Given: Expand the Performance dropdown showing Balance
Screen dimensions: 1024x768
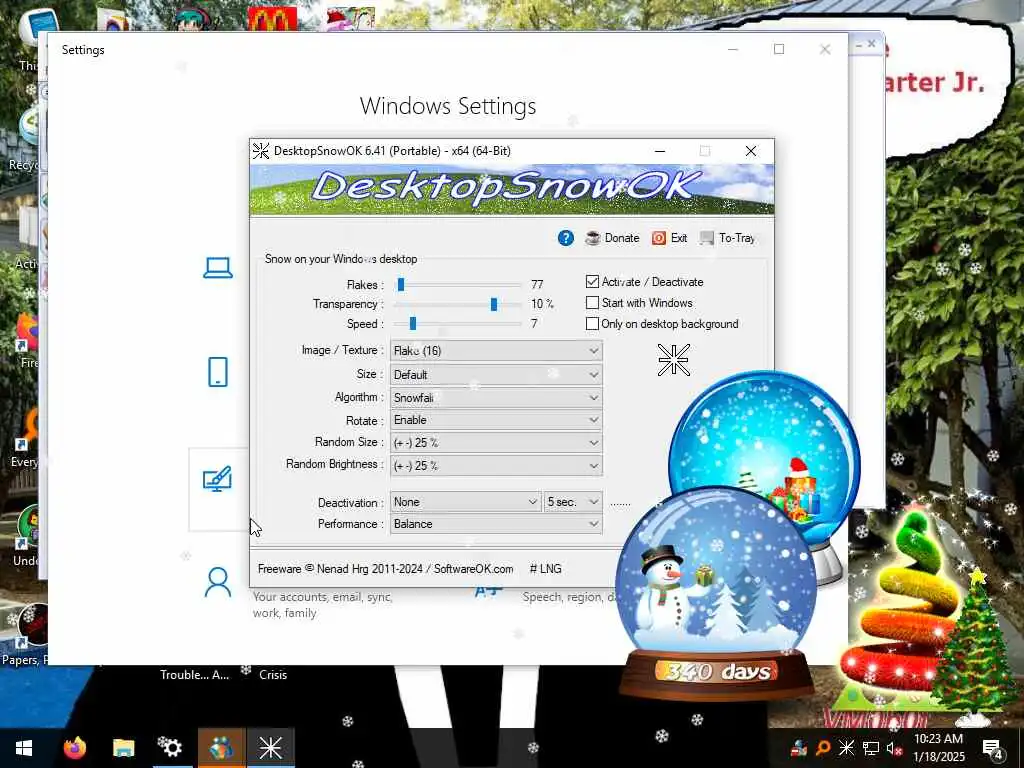Looking at the screenshot, I should click(x=496, y=524).
